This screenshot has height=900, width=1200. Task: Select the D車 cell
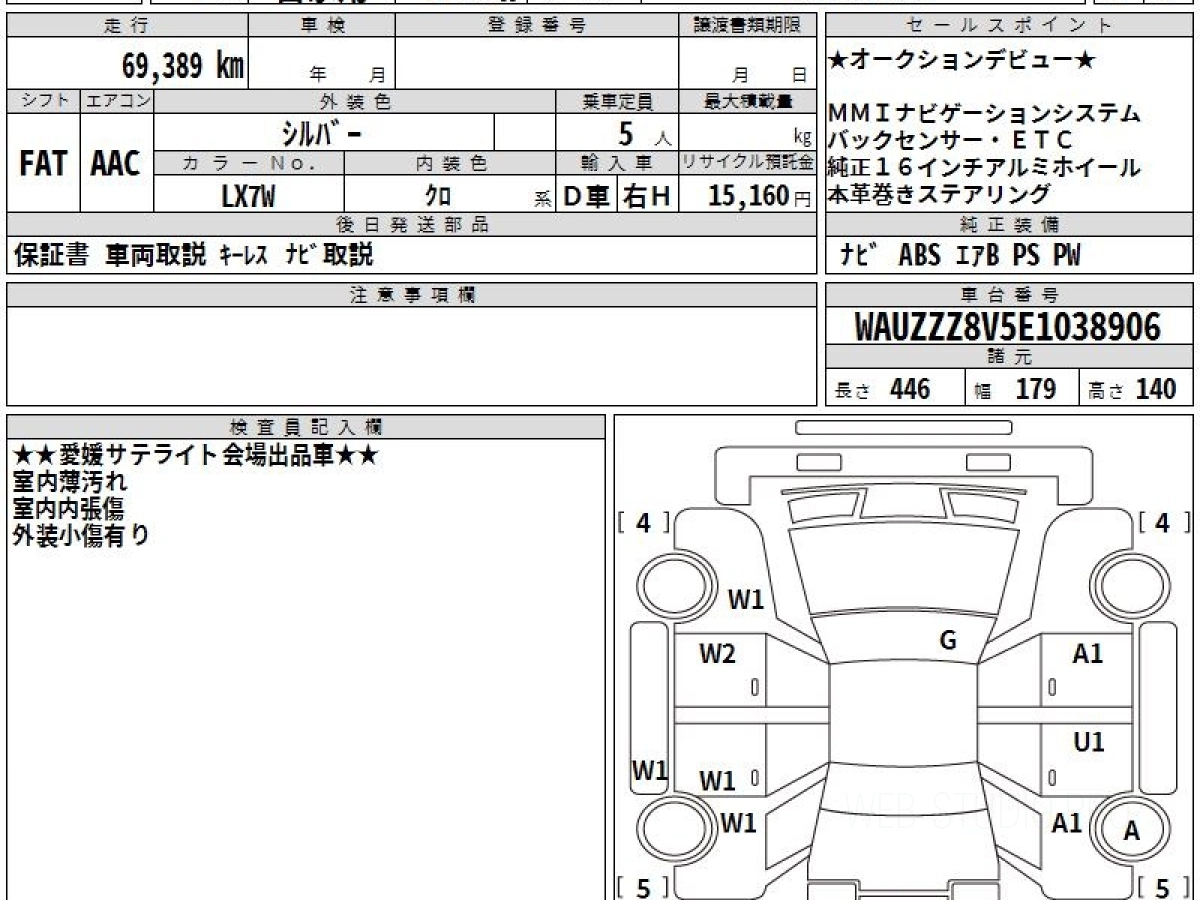[x=587, y=196]
